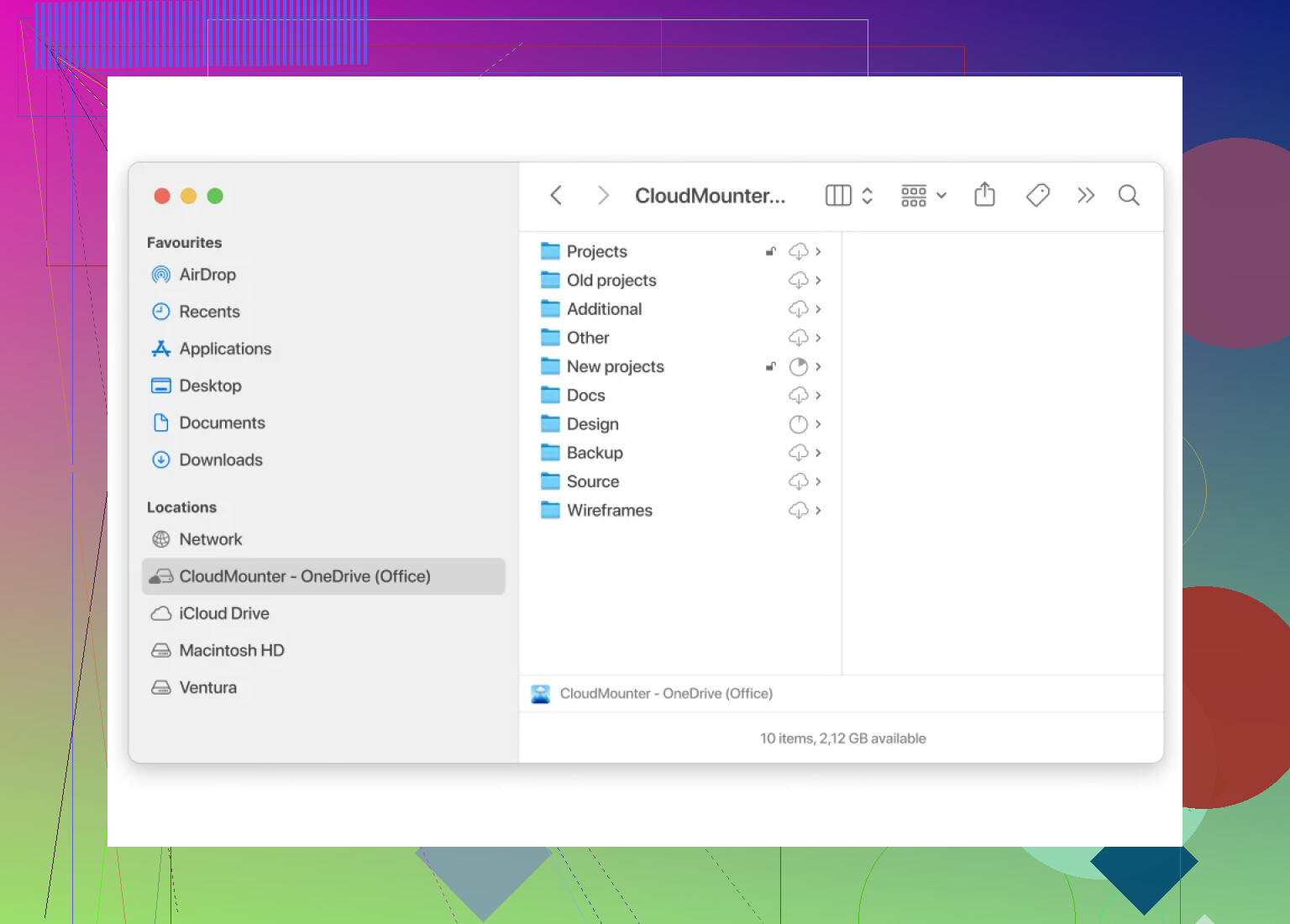The height and width of the screenshot is (924, 1290).
Task: Click cloud download icon for Docs
Action: 799,395
